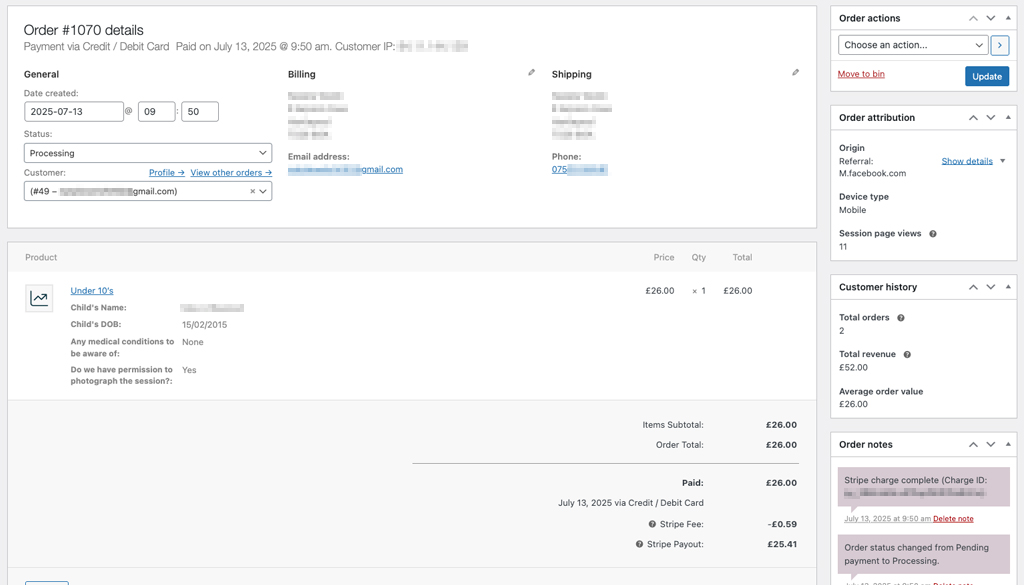Click the Shipping edit pencil icon
Screen dimensions: 1024x585
pyautogui.click(x=796, y=73)
